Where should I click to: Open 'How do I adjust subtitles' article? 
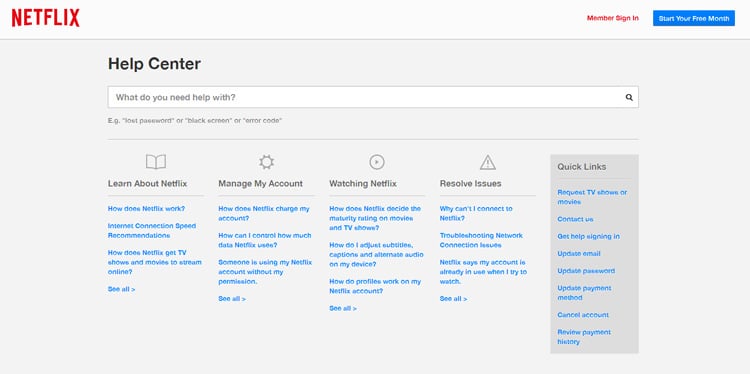coord(376,254)
